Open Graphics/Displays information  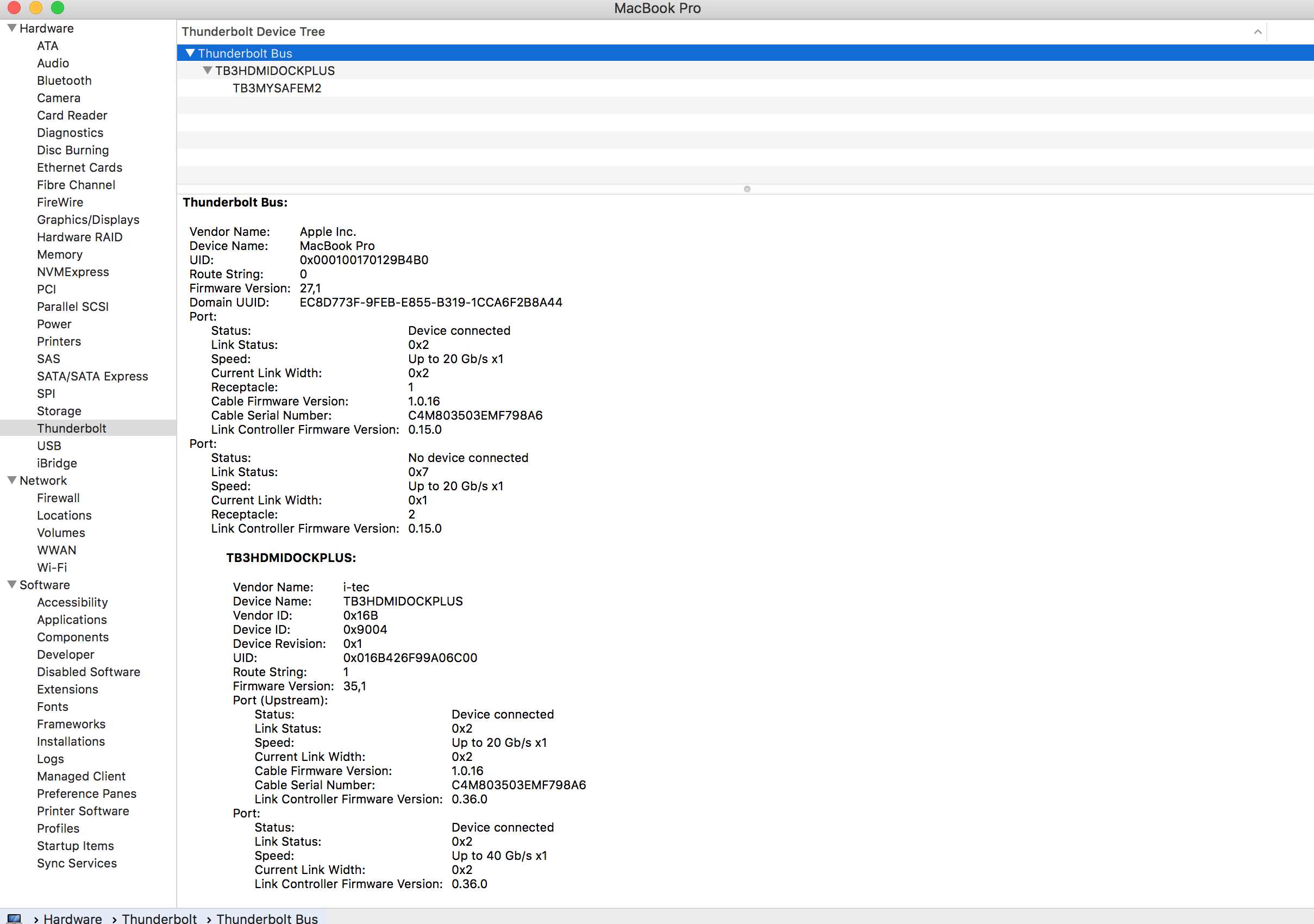pyautogui.click(x=88, y=220)
